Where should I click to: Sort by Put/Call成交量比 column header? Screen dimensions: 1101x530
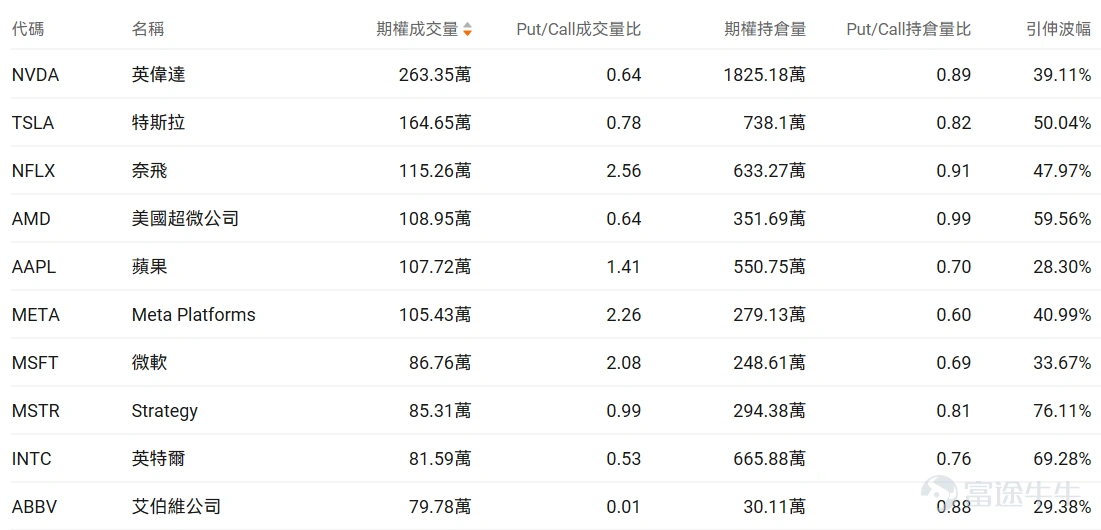click(579, 29)
